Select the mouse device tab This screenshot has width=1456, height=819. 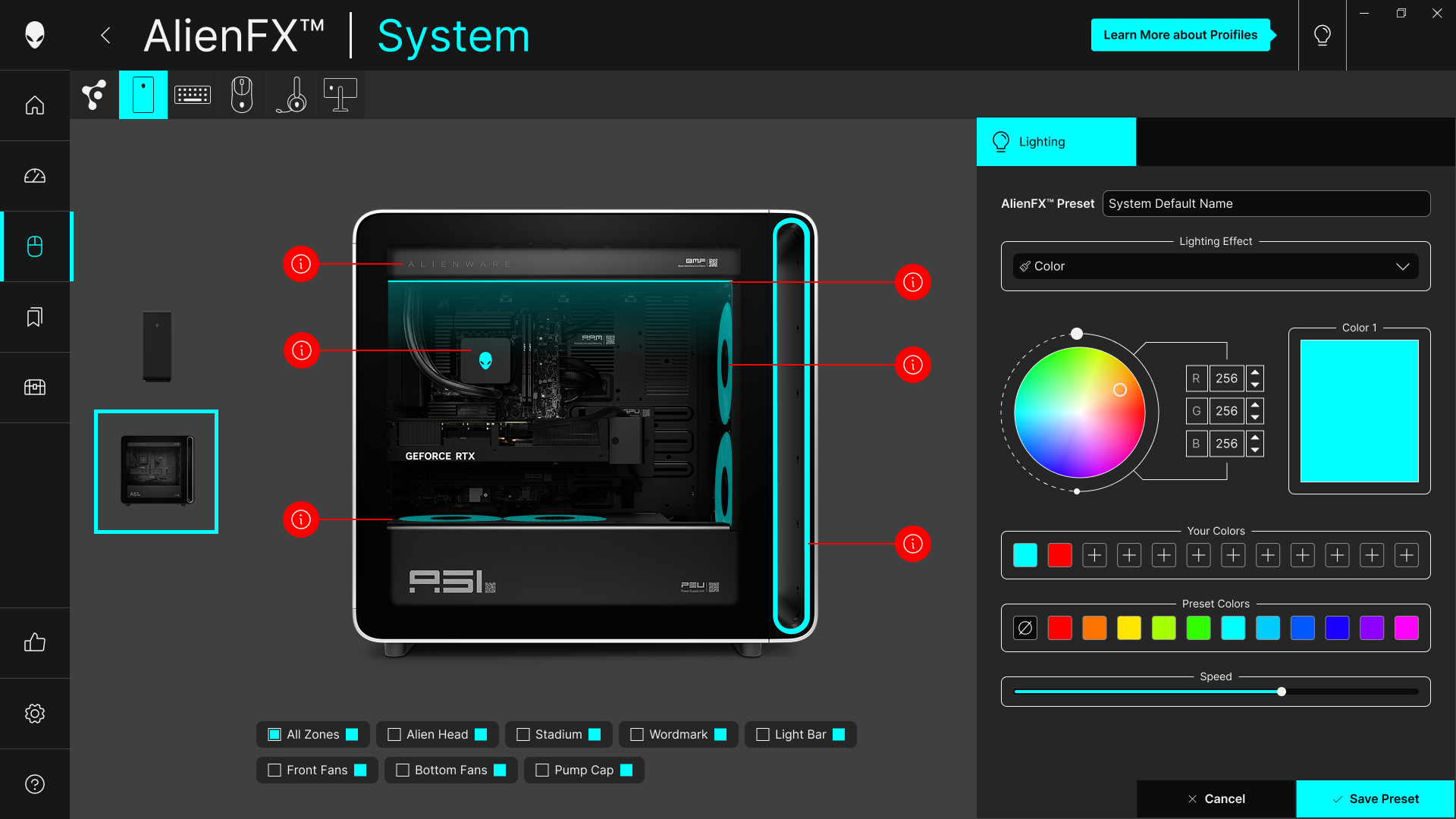pyautogui.click(x=242, y=95)
